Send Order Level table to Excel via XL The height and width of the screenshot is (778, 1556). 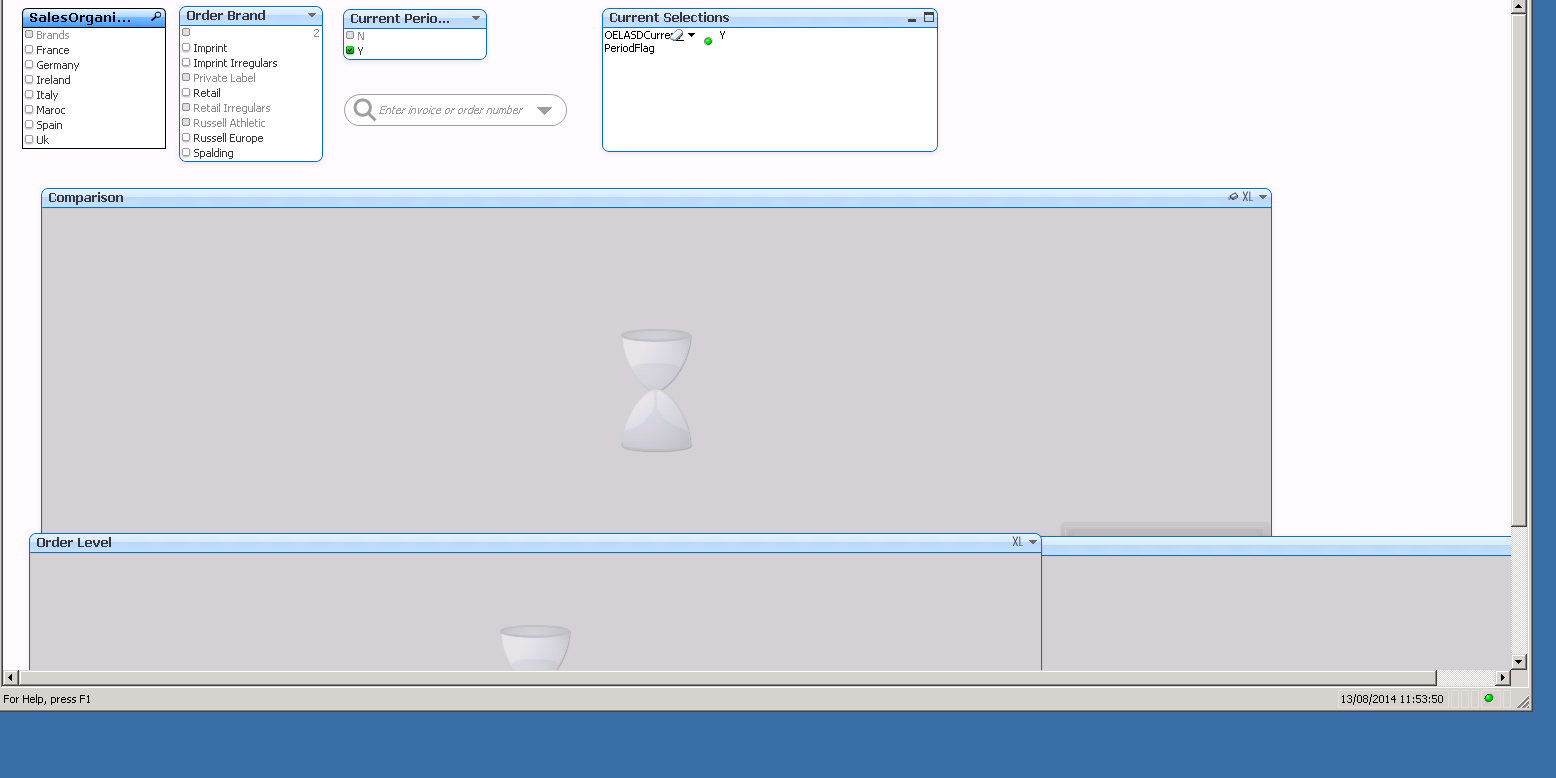1017,542
